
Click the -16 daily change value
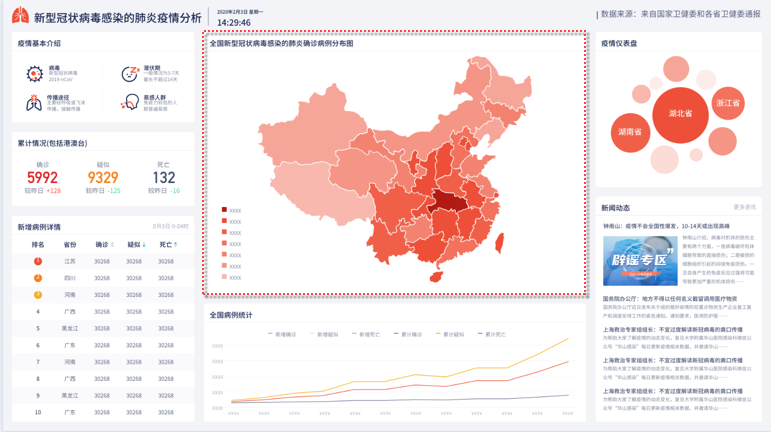coord(175,191)
